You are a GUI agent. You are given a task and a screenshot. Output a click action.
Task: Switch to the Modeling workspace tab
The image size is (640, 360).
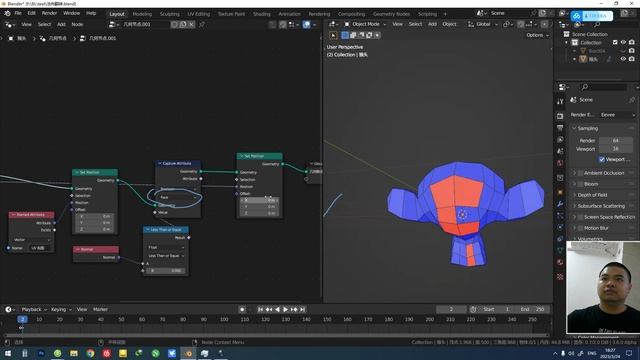[x=142, y=14]
